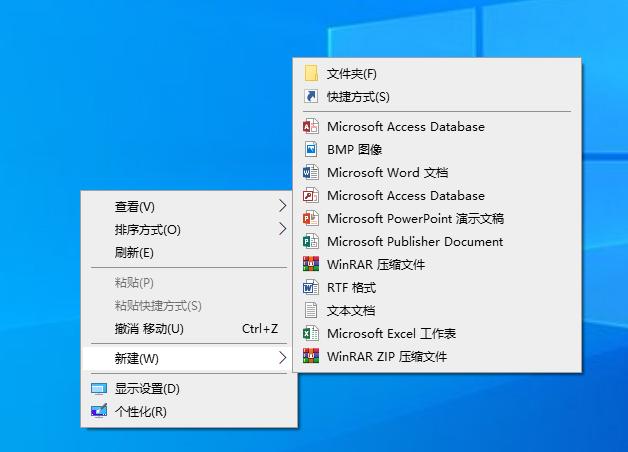Click the BMP 图像 picture icon
The width and height of the screenshot is (628, 452).
[311, 149]
